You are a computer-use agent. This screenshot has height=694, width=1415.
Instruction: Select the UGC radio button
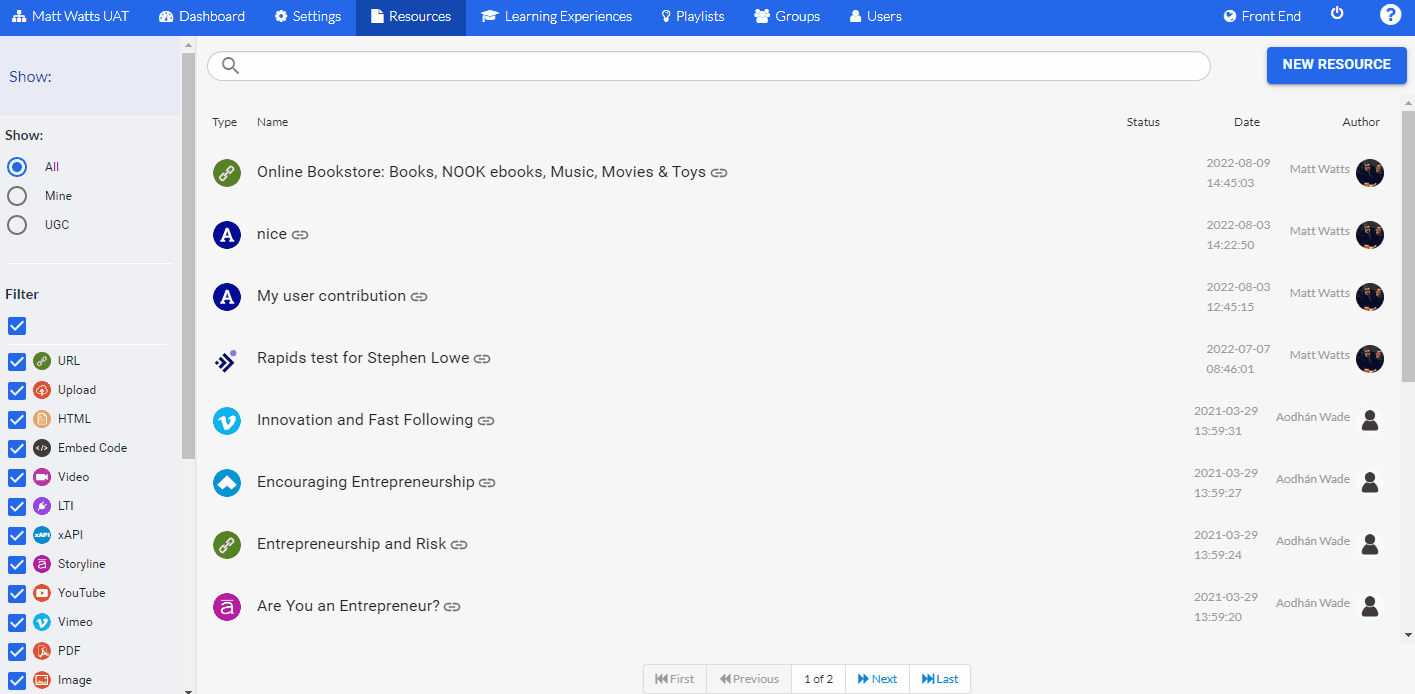pos(17,225)
